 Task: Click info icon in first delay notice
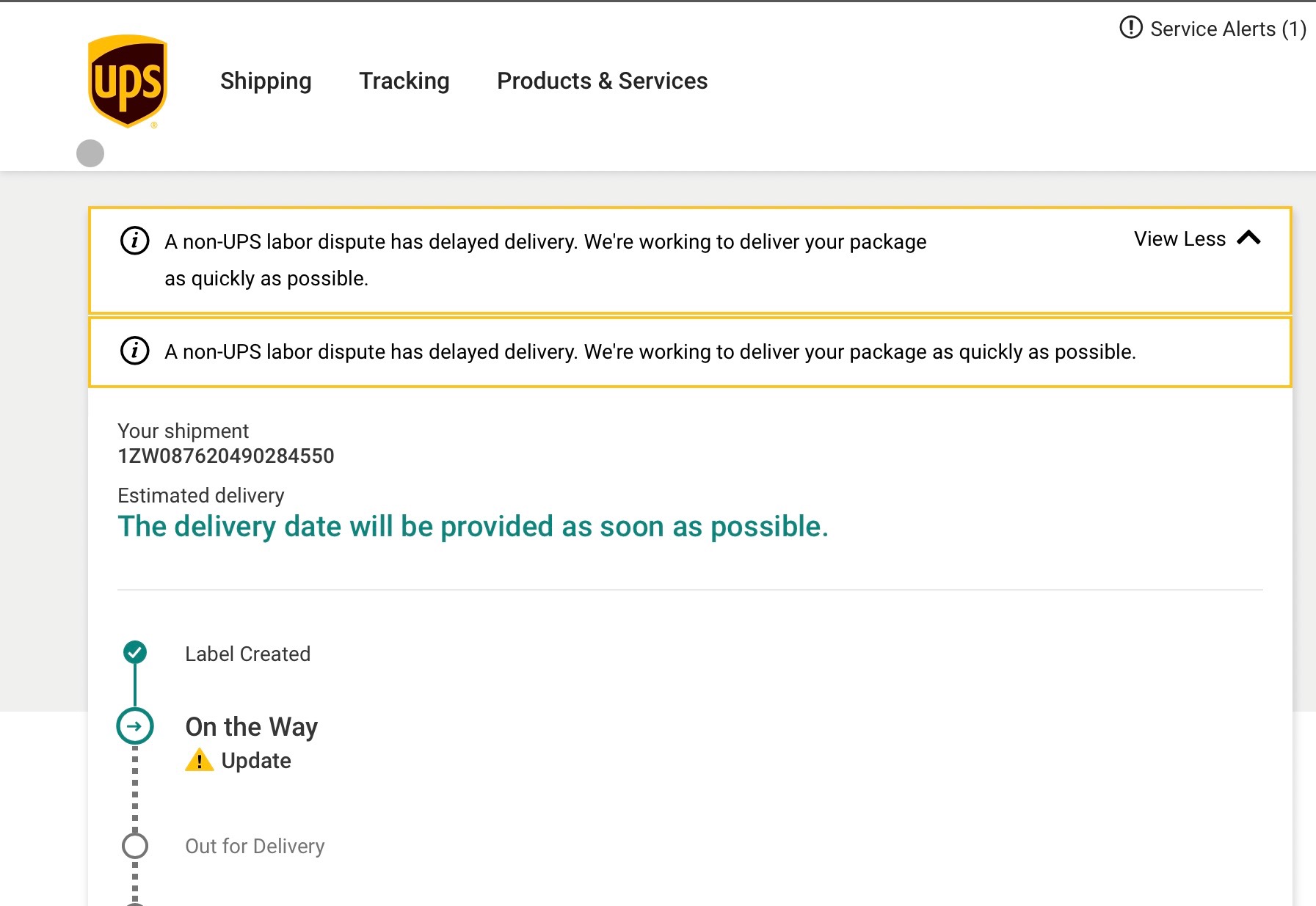pos(134,241)
